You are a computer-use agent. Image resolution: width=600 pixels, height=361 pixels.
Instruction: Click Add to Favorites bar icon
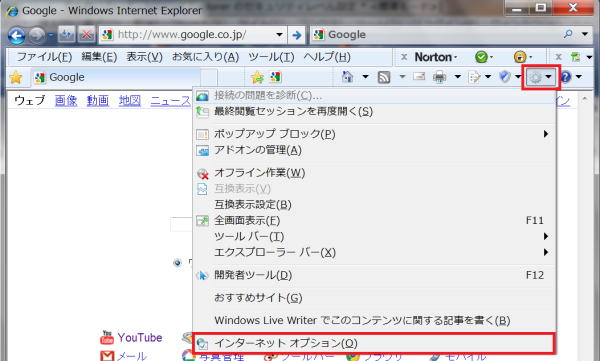pos(257,77)
